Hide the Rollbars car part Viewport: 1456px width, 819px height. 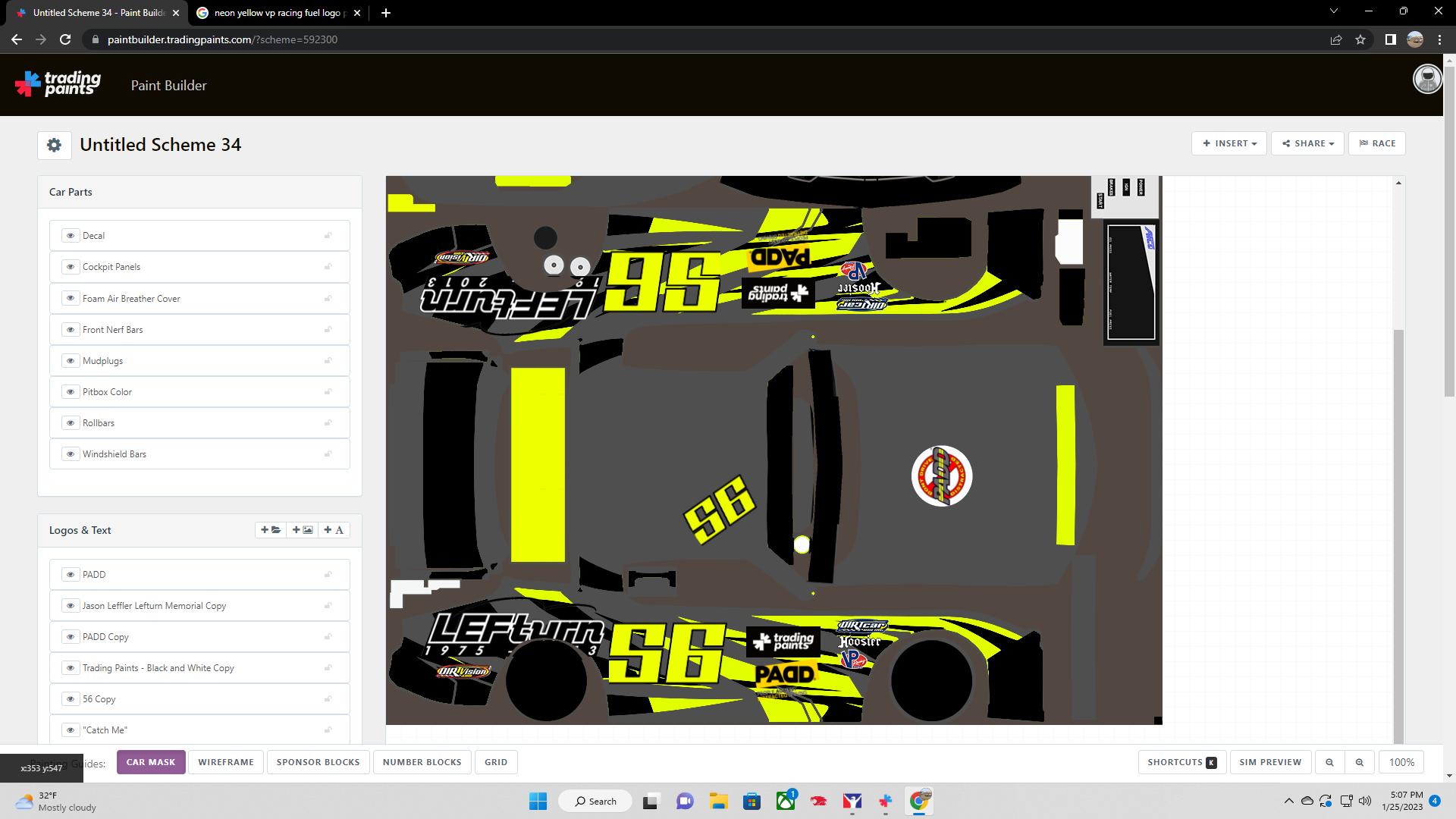(71, 423)
